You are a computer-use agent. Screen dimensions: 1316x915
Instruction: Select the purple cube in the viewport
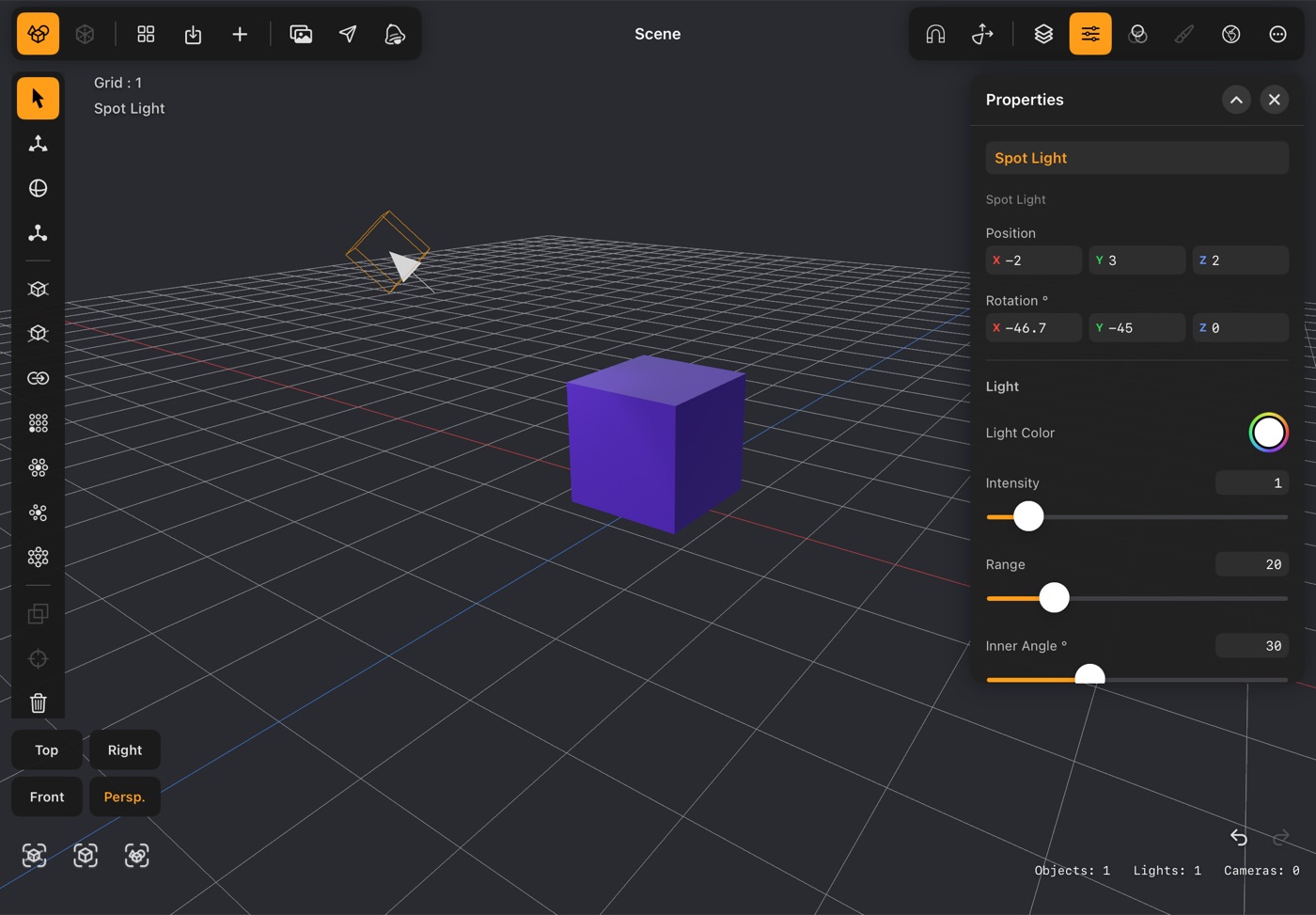click(655, 444)
